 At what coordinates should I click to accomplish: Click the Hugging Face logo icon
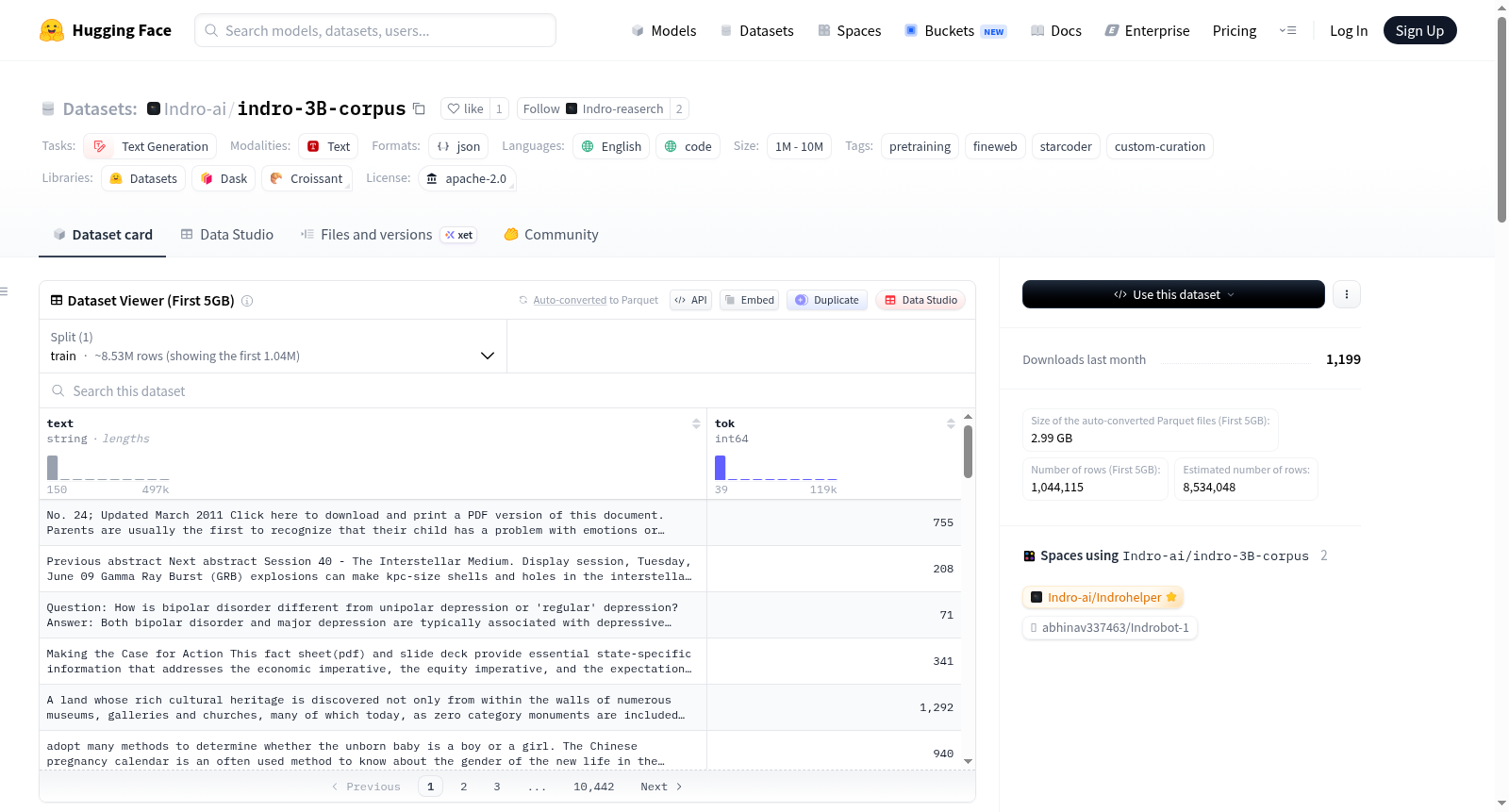52,30
